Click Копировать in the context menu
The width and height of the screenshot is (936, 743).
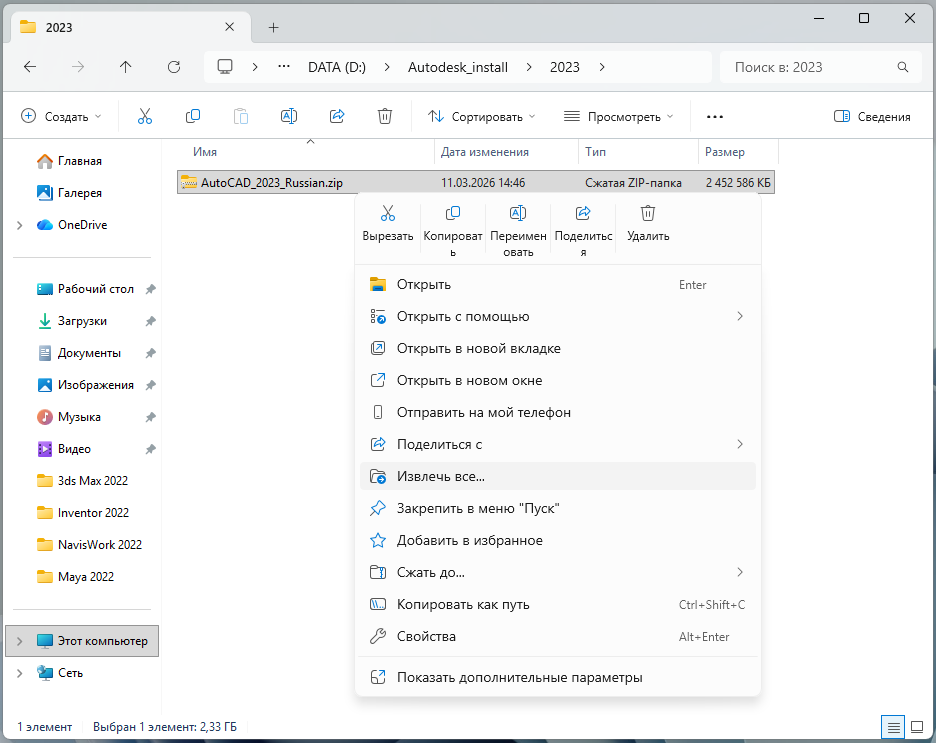point(452,230)
